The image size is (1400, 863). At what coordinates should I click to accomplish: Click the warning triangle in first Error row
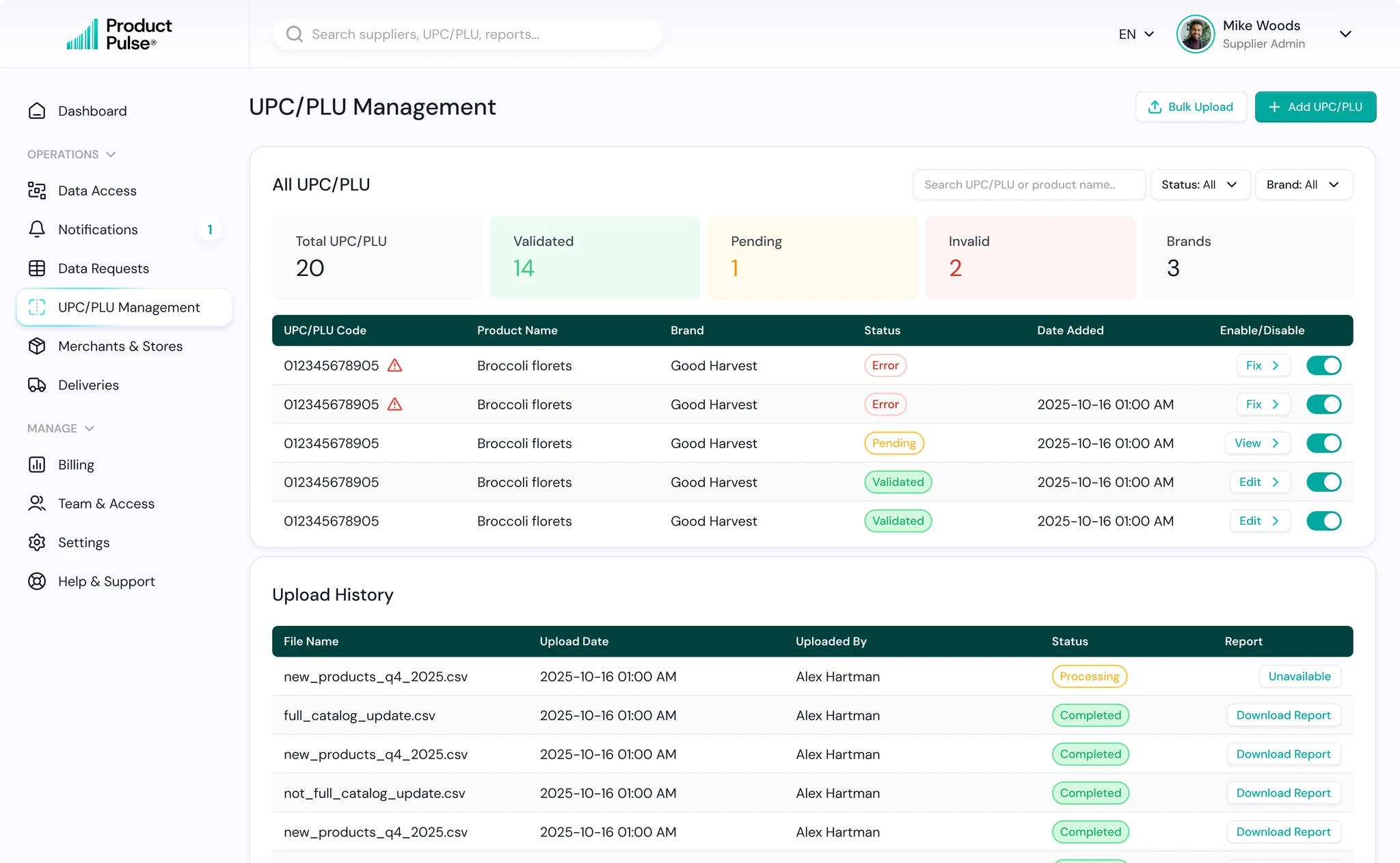394,366
